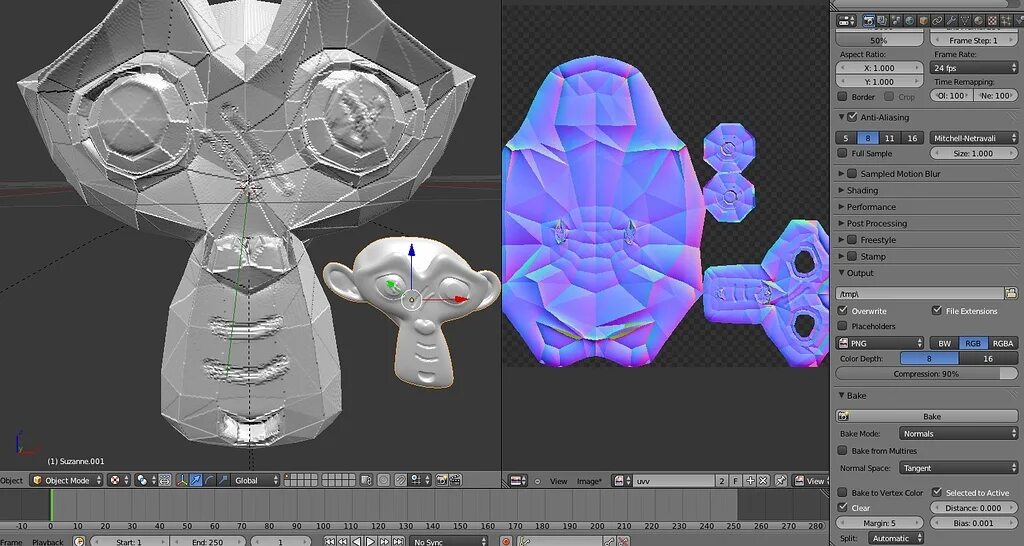Click the UV editor type selector icon

point(519,481)
